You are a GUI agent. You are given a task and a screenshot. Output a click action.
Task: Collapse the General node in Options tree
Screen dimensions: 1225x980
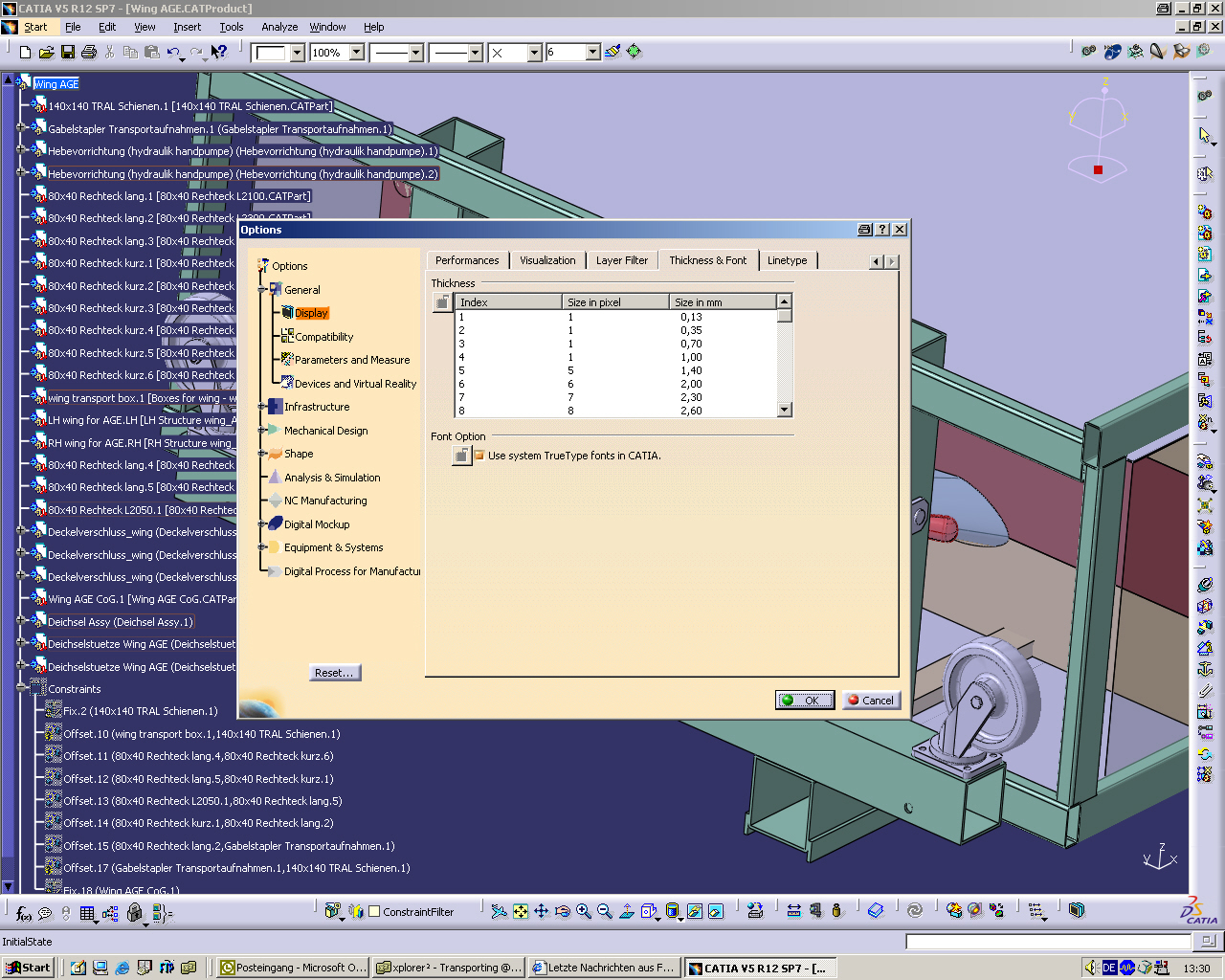tap(261, 289)
